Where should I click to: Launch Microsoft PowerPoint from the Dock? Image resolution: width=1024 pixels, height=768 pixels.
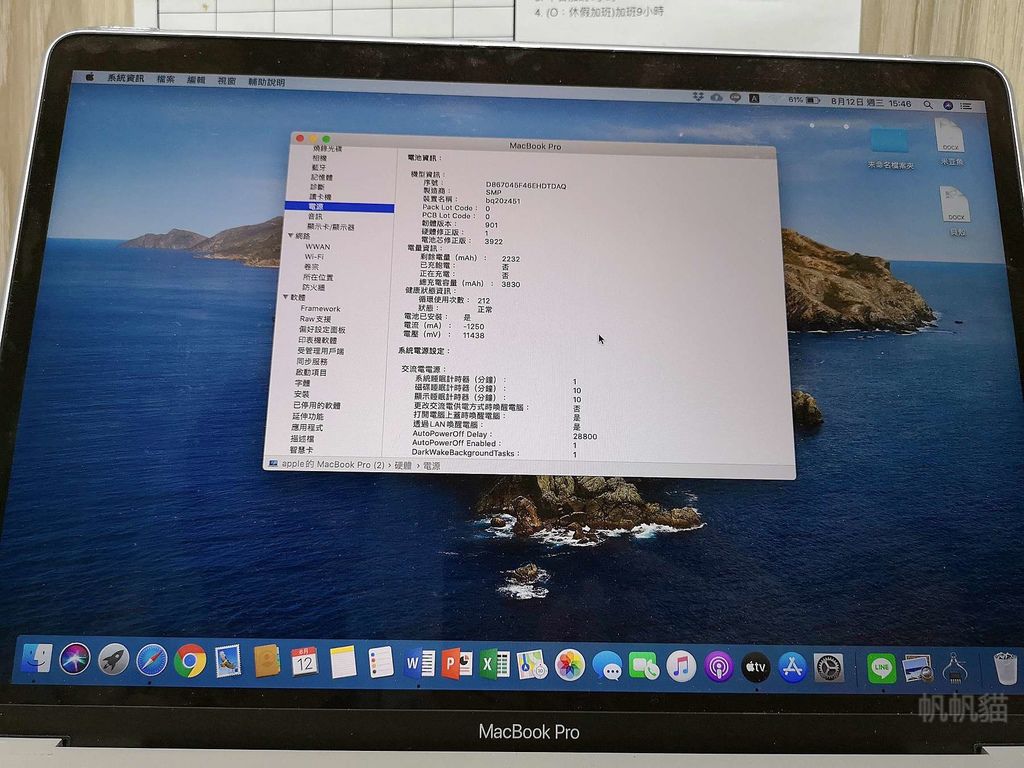456,665
